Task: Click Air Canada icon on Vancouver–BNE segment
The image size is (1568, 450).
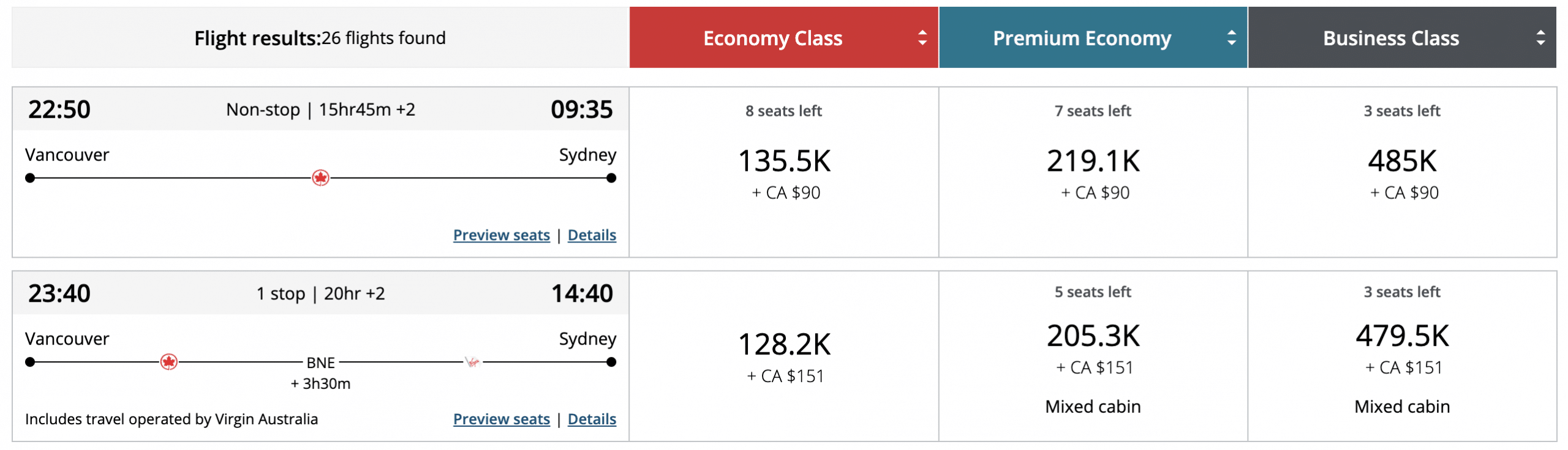Action: [169, 362]
